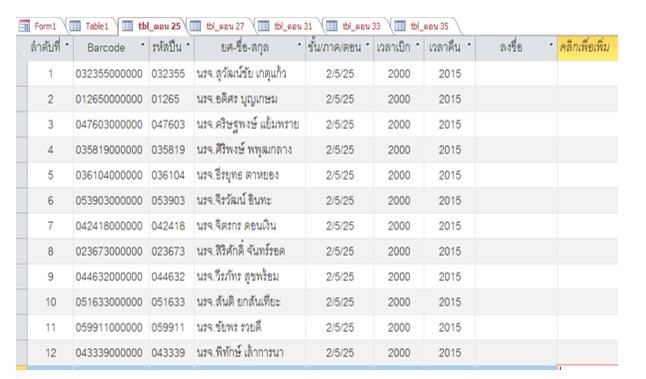Select row 6 using its record selector
Viewport: 646px width, 379px height.
22,201
